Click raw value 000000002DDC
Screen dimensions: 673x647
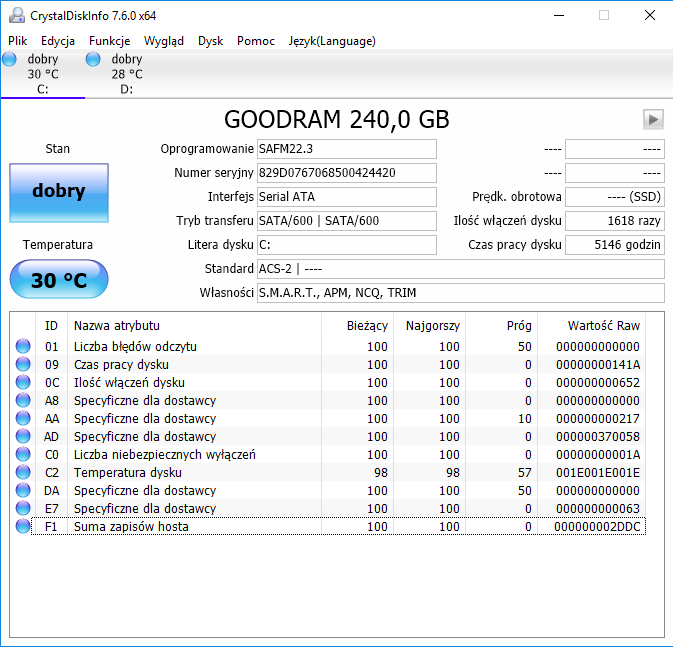(597, 527)
